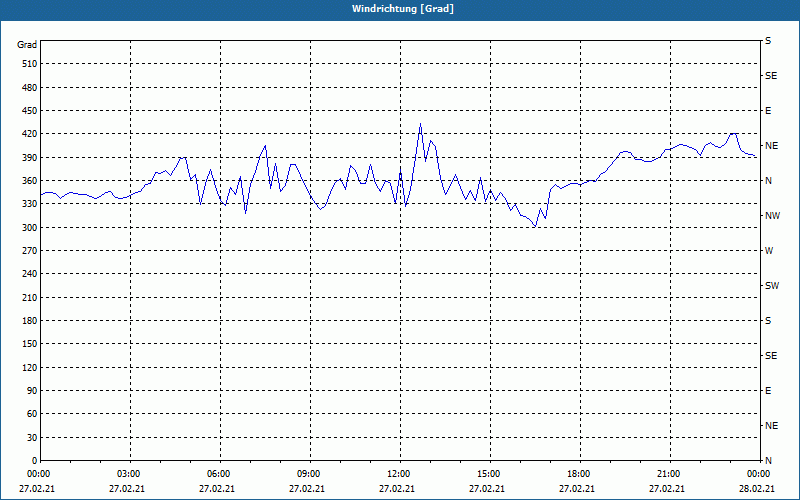Click compass label NE aligned with 30
The width and height of the screenshot is (800, 500).
[x=771, y=426]
